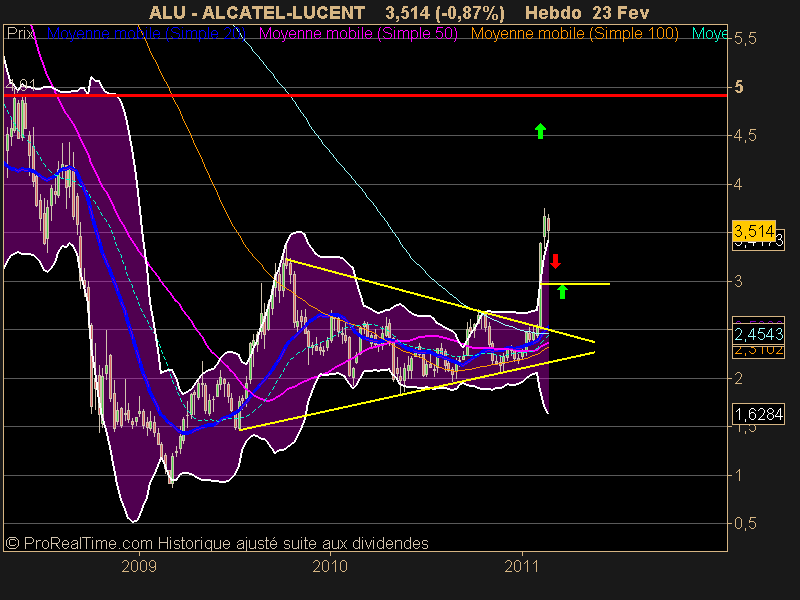Viewport: 800px width, 600px height.
Task: Select "Moyenne mobile (Simple 20)" legend entry
Action: (x=146, y=34)
